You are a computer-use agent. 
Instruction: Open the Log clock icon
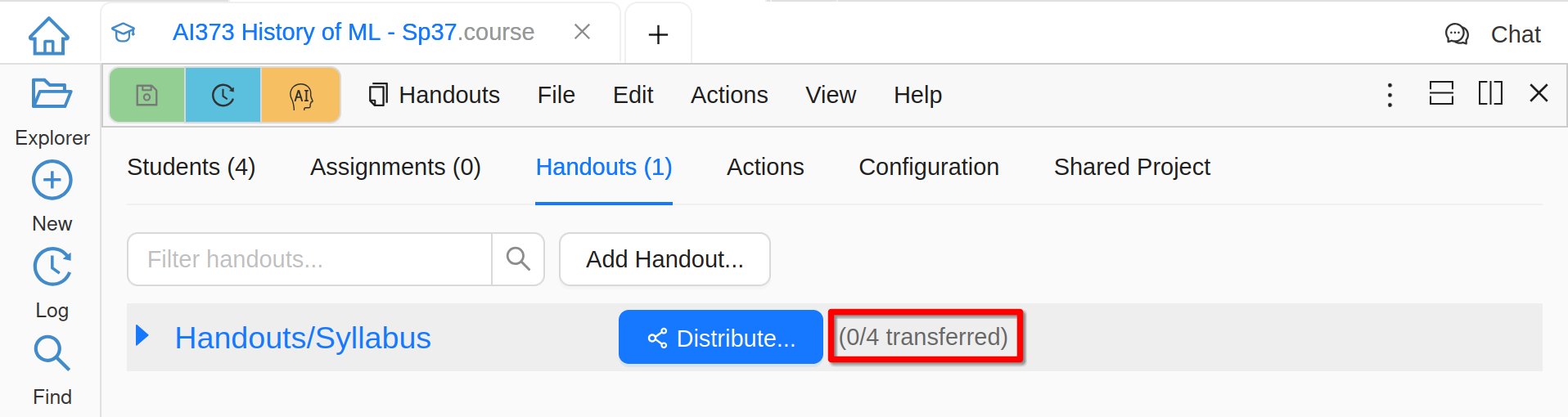(52, 267)
